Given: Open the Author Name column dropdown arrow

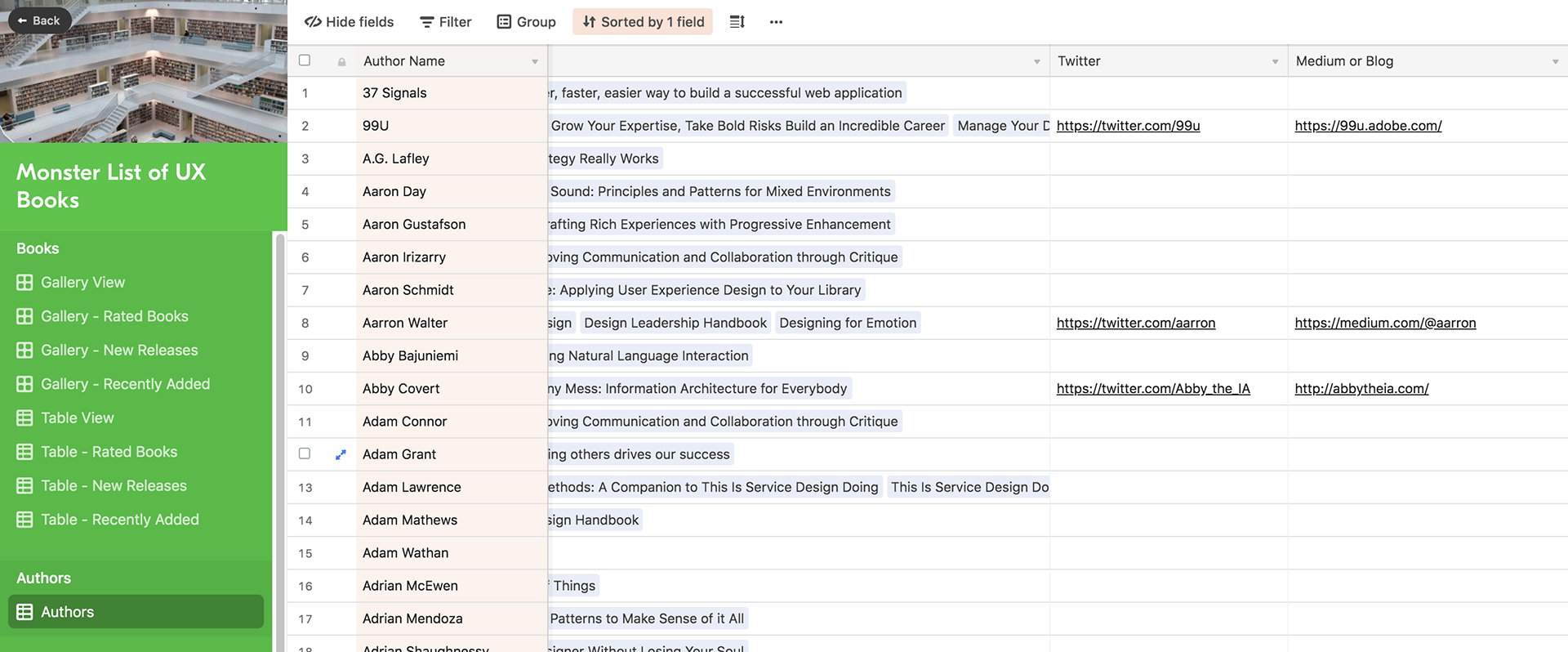Looking at the screenshot, I should point(535,62).
